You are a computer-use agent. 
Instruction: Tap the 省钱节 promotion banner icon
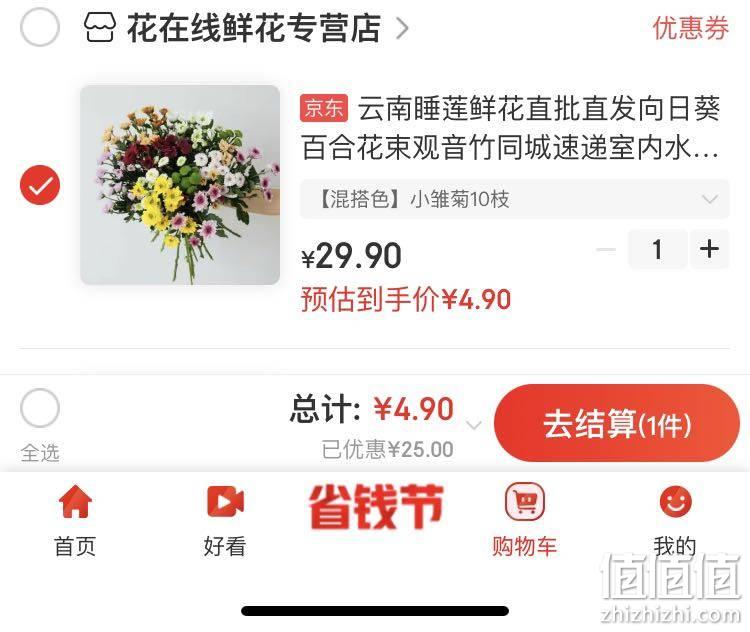pos(376,506)
